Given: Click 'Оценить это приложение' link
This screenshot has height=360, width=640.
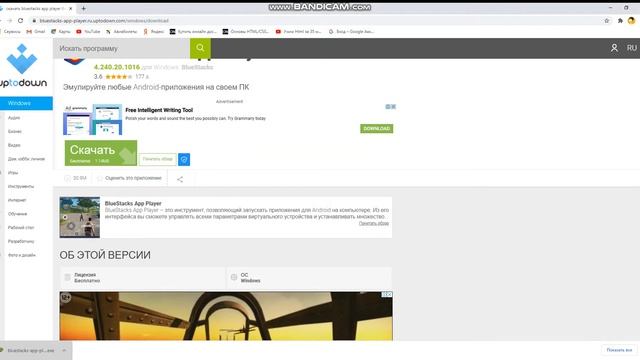Looking at the screenshot, I should 133,178.
